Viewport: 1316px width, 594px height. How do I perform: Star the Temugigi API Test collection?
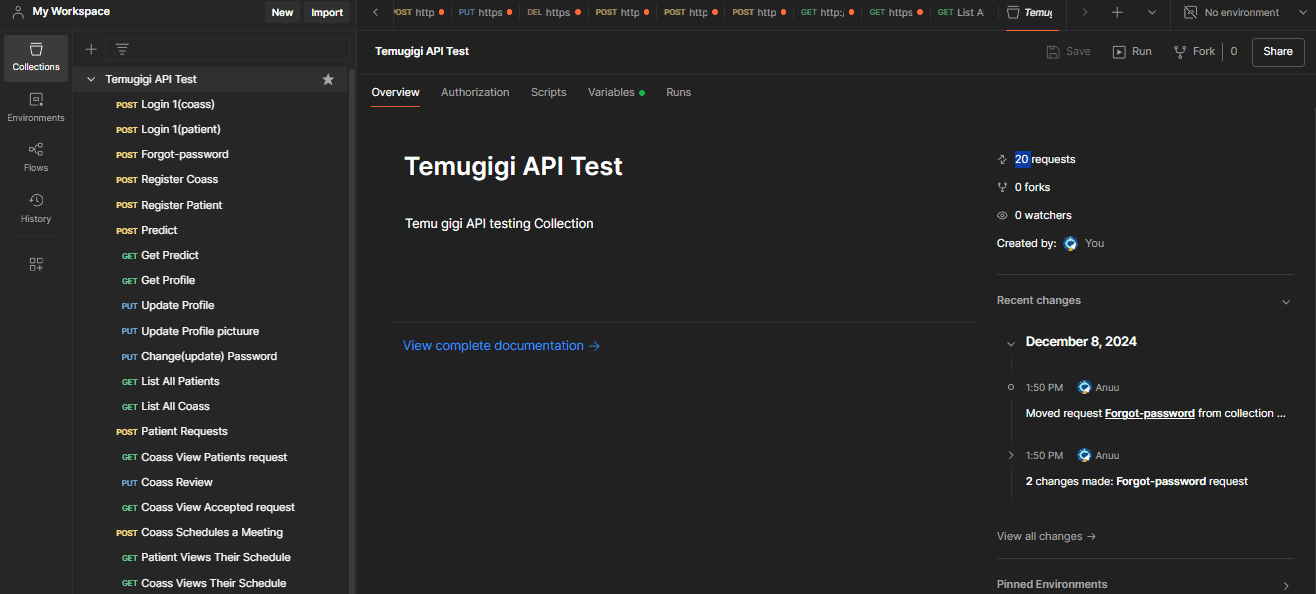point(328,79)
